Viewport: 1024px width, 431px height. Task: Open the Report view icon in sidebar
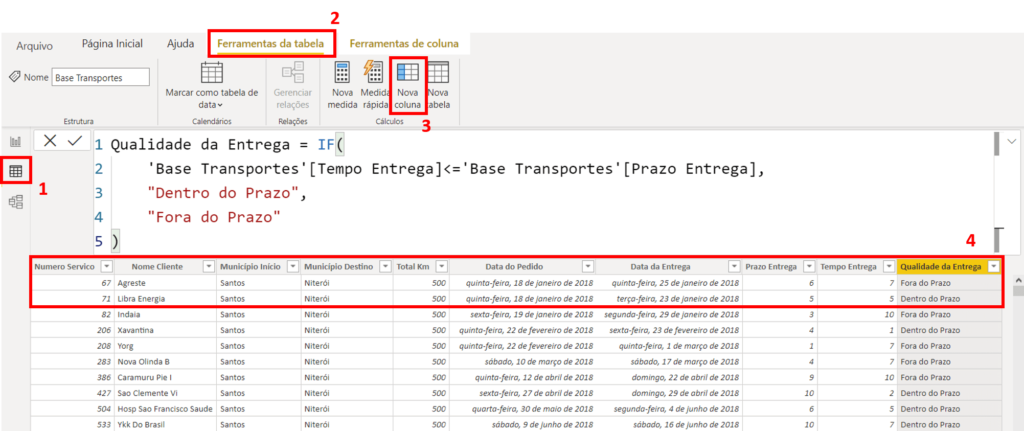(16, 142)
